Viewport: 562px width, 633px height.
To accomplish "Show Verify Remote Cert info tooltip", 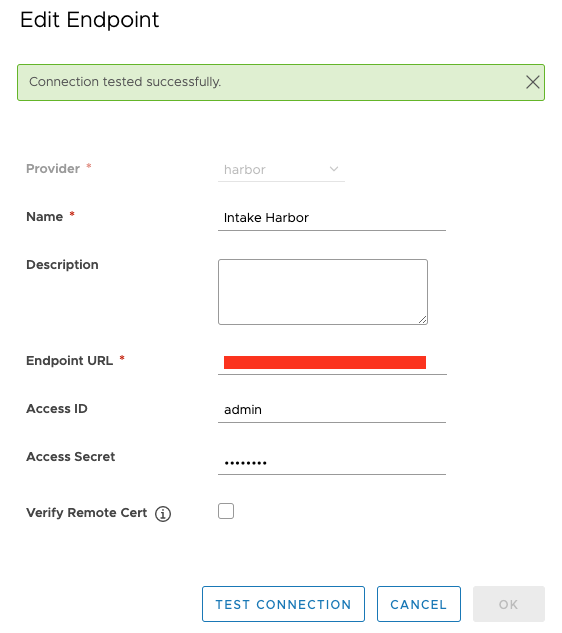I will pyautogui.click(x=163, y=514).
